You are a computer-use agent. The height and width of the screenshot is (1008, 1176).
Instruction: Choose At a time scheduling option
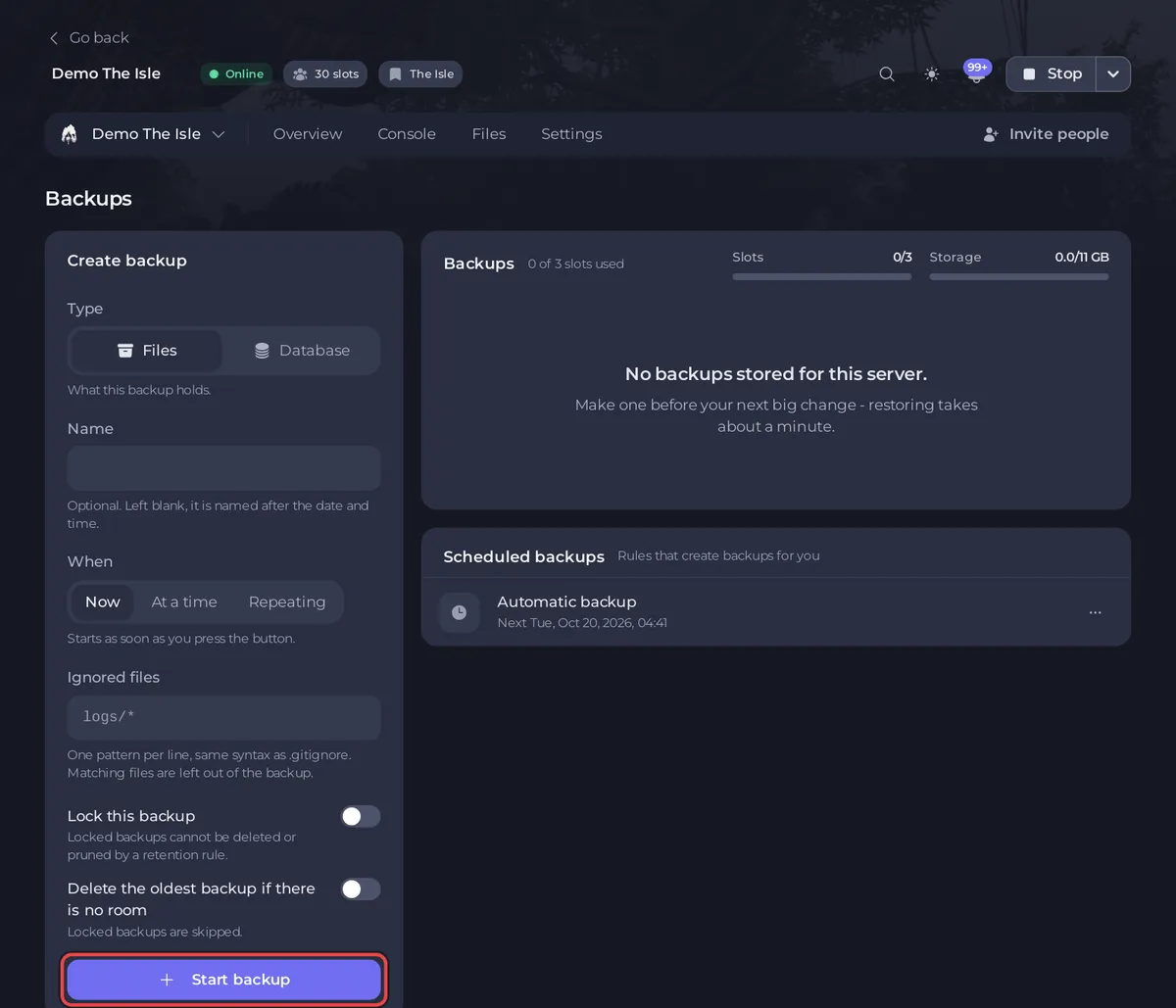pyautogui.click(x=184, y=602)
